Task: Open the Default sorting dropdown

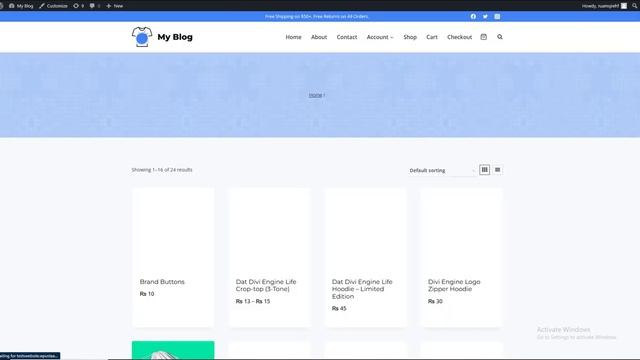Action: [442, 170]
